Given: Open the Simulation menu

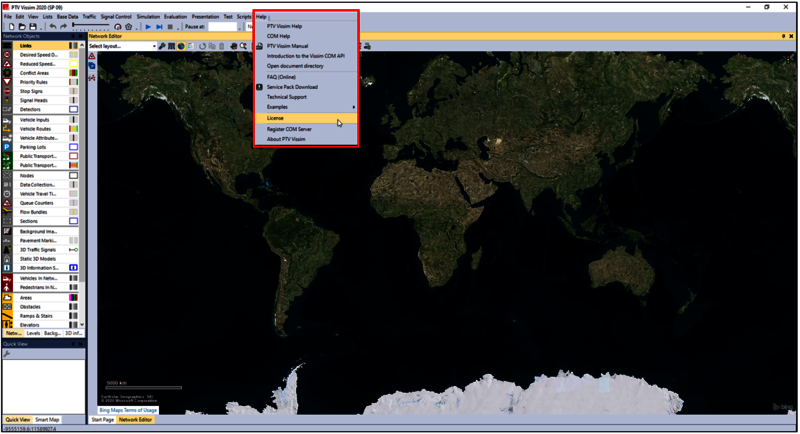Looking at the screenshot, I should point(148,17).
